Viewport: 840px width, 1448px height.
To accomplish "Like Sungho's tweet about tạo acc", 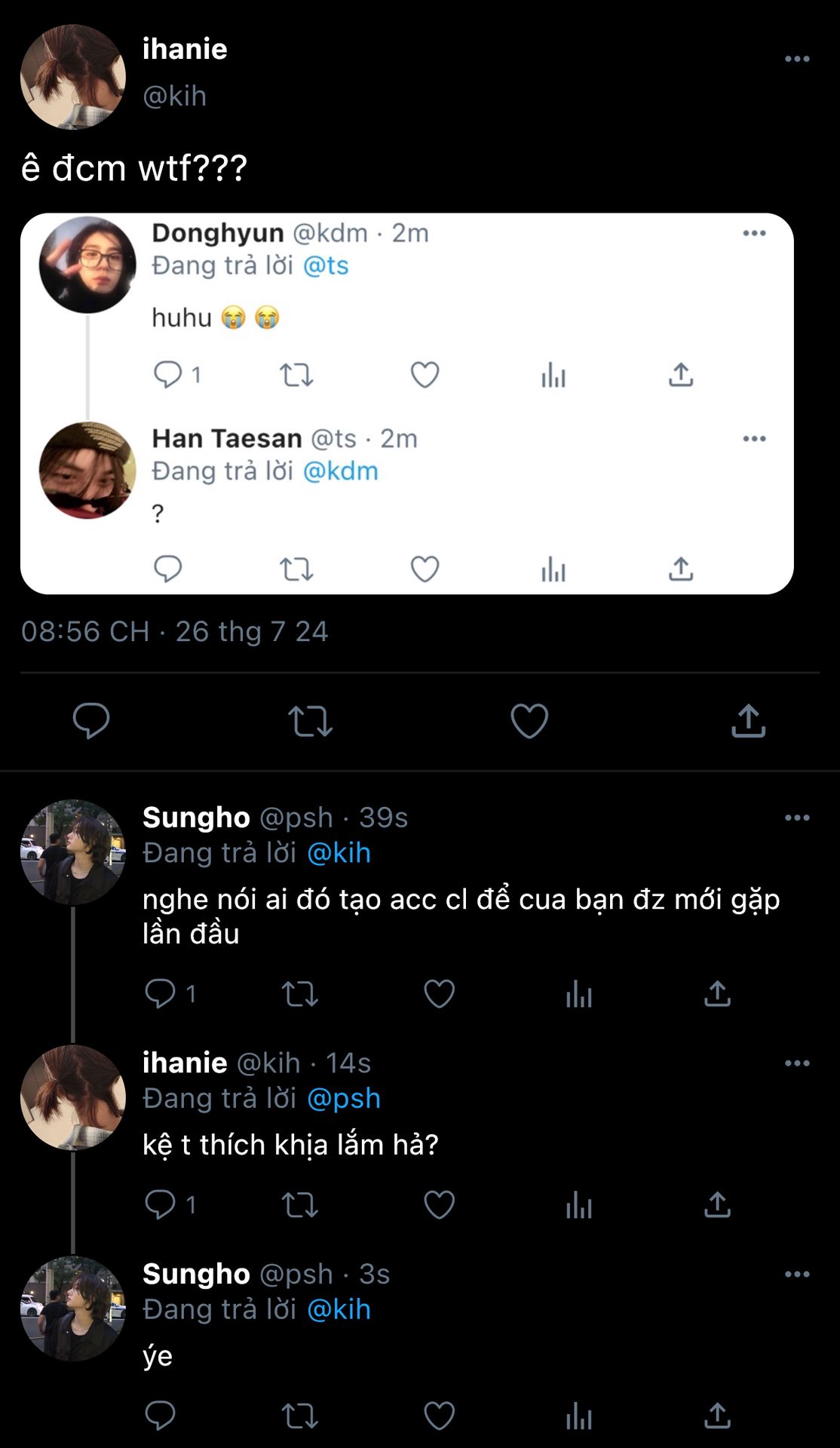I will [x=439, y=994].
